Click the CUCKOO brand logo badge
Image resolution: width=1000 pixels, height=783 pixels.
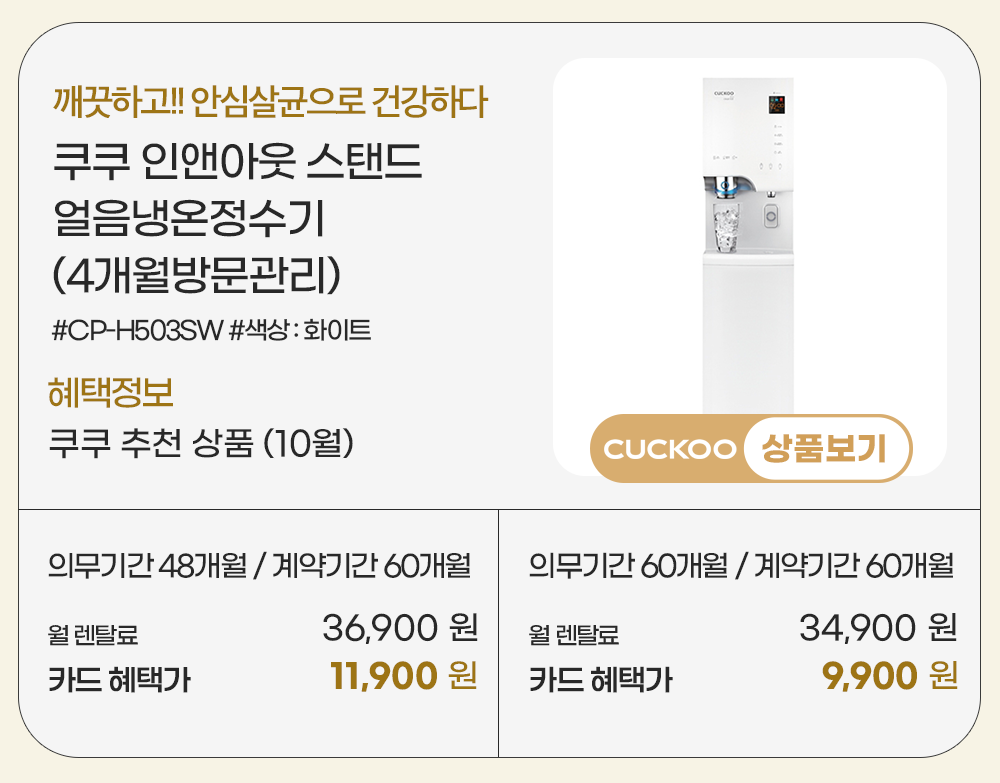[x=670, y=449]
